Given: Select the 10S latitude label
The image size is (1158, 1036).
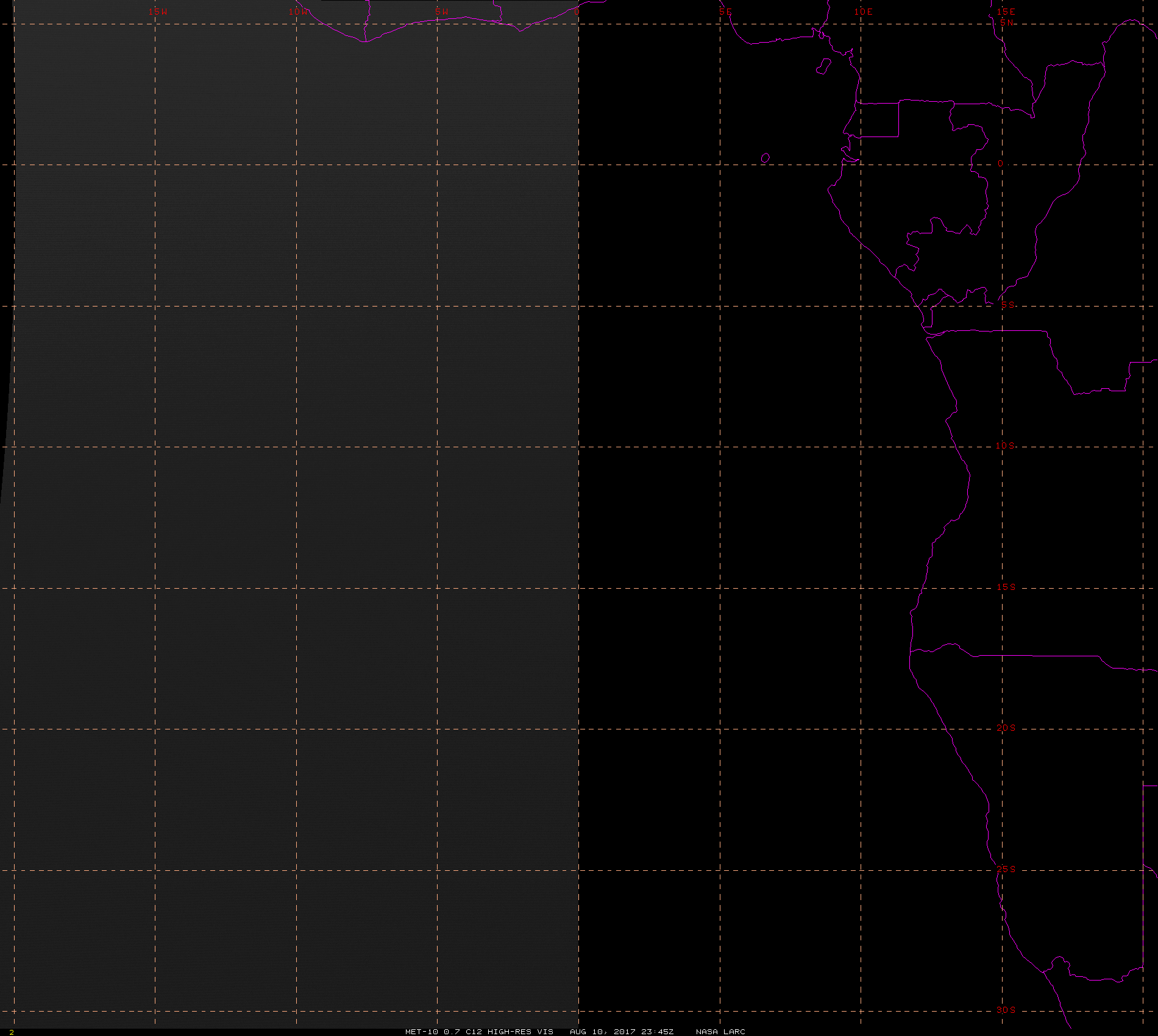Looking at the screenshot, I should [x=1006, y=445].
